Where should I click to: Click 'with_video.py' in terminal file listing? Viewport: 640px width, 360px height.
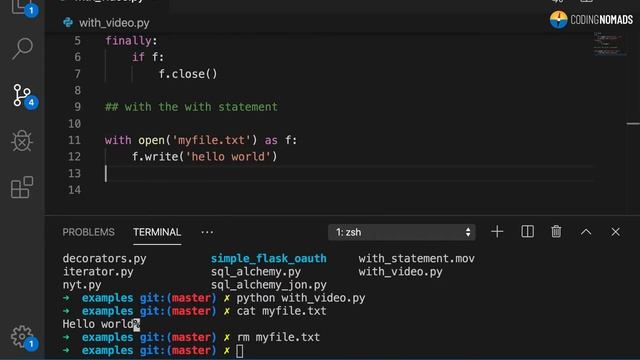[400, 271]
